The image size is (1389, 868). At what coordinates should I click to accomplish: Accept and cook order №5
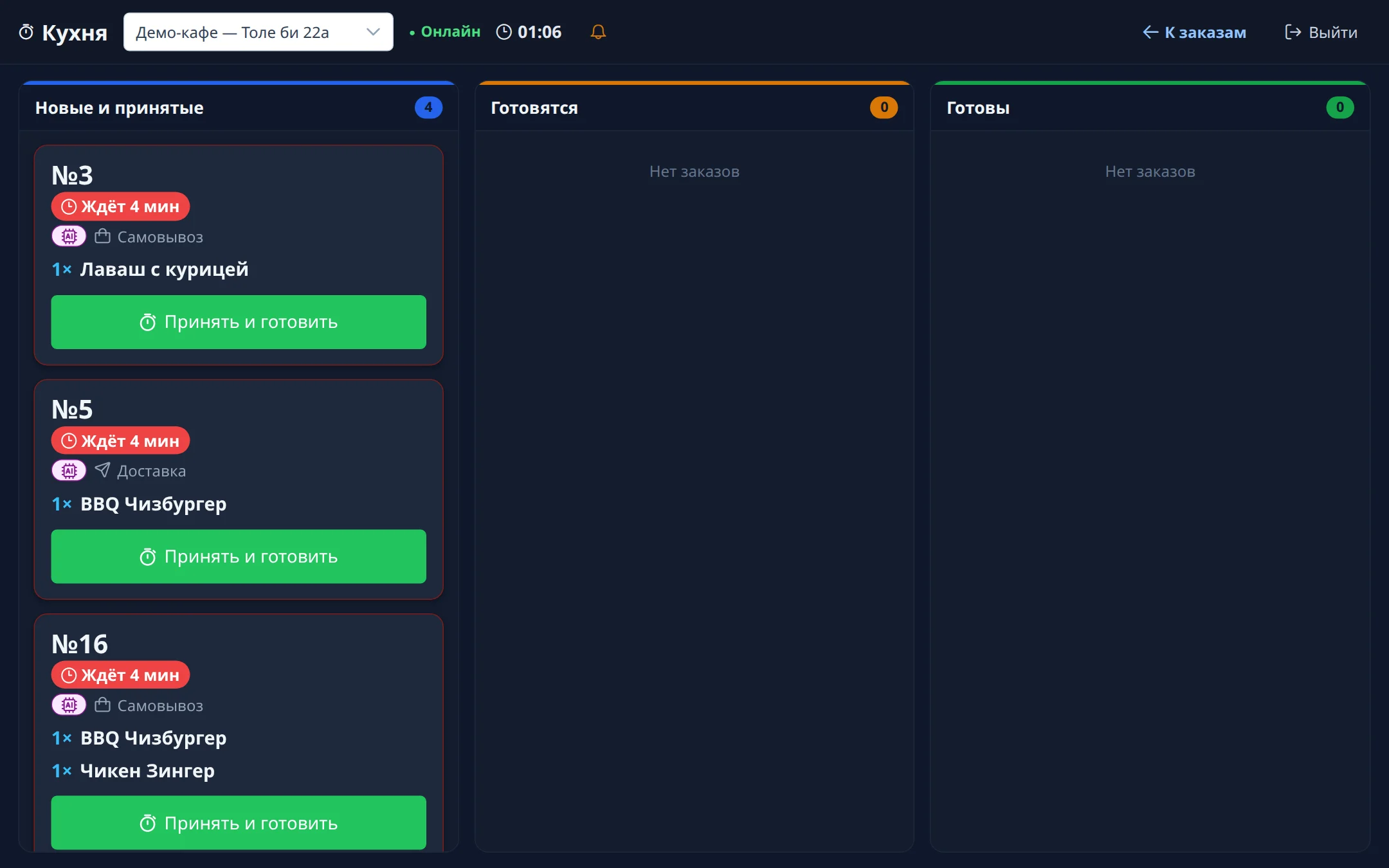point(239,557)
